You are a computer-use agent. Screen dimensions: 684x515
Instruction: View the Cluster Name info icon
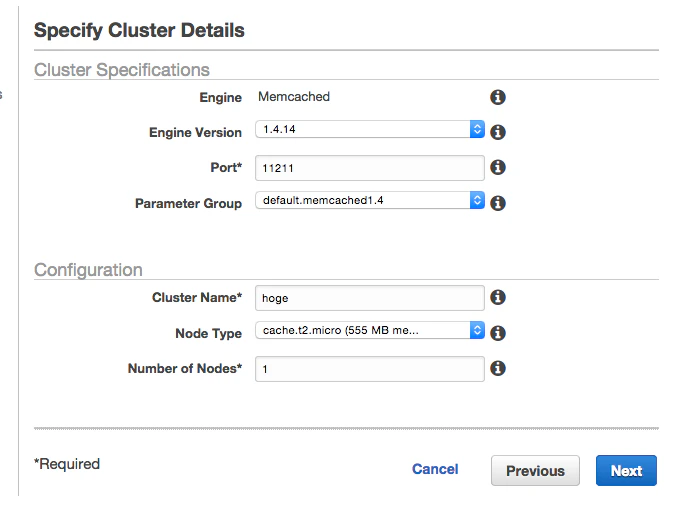pyautogui.click(x=498, y=297)
